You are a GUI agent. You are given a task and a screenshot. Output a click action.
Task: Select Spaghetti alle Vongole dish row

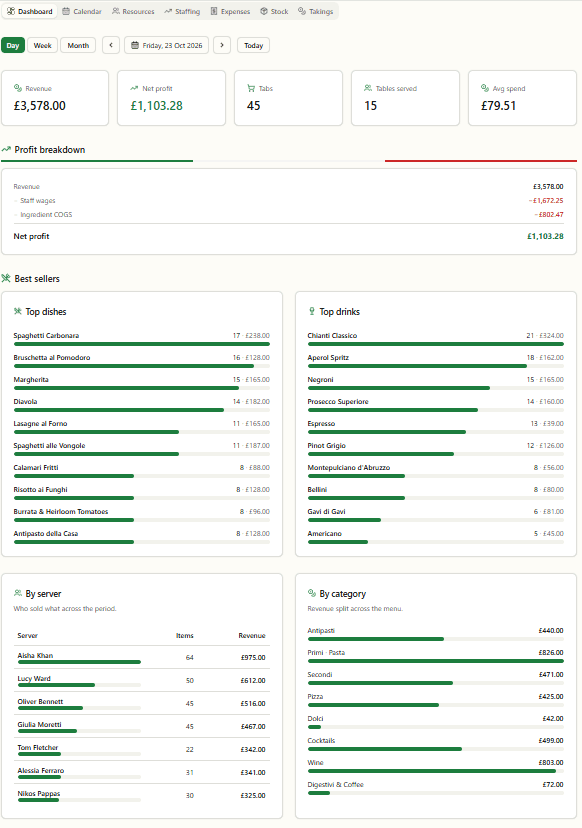coord(142,449)
